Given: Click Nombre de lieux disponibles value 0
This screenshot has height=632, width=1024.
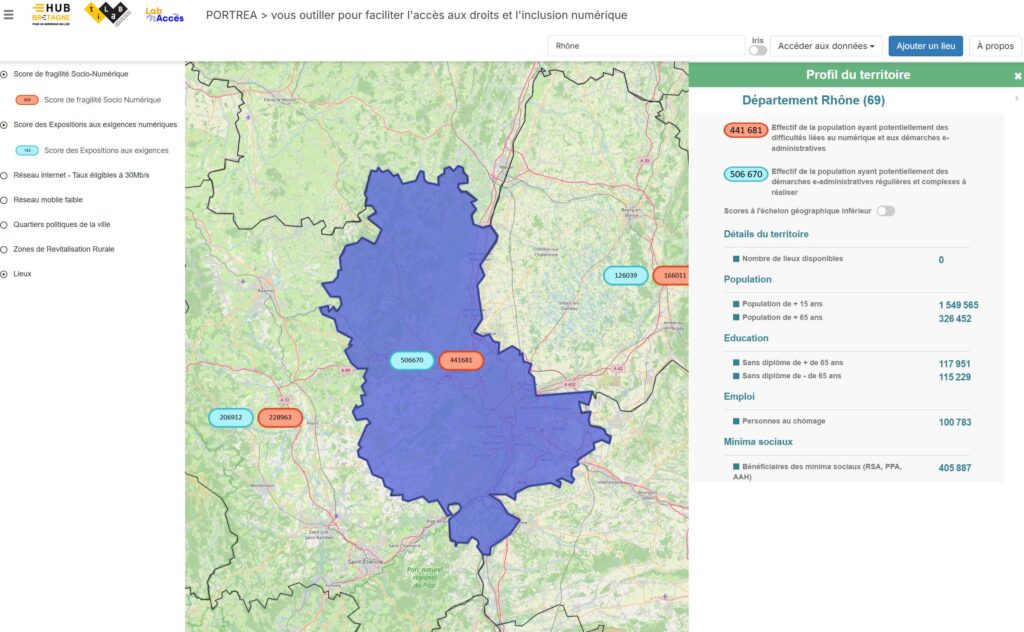Looking at the screenshot, I should (941, 260).
